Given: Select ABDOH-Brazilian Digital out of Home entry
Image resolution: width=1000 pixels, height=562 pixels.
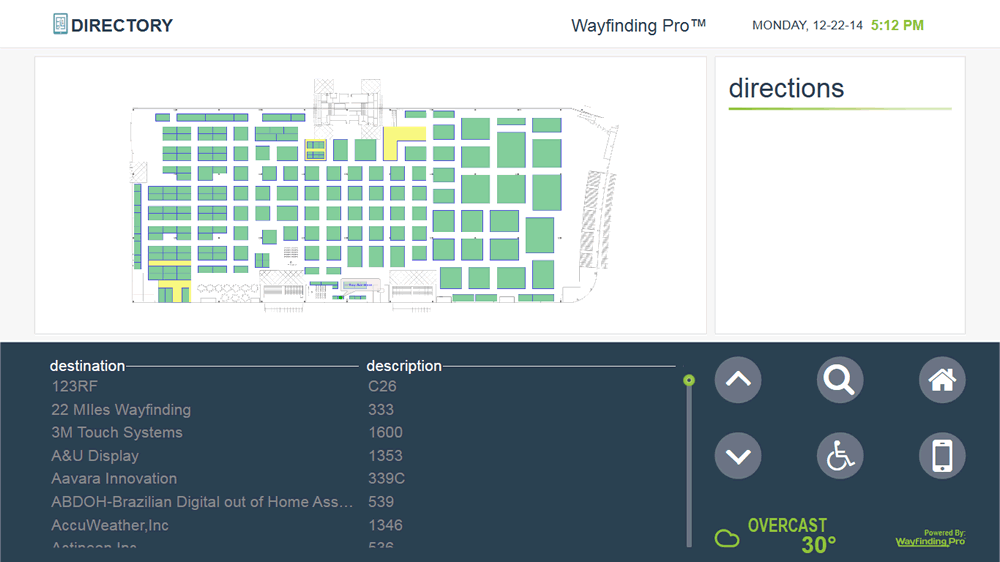Looking at the screenshot, I should (202, 501).
